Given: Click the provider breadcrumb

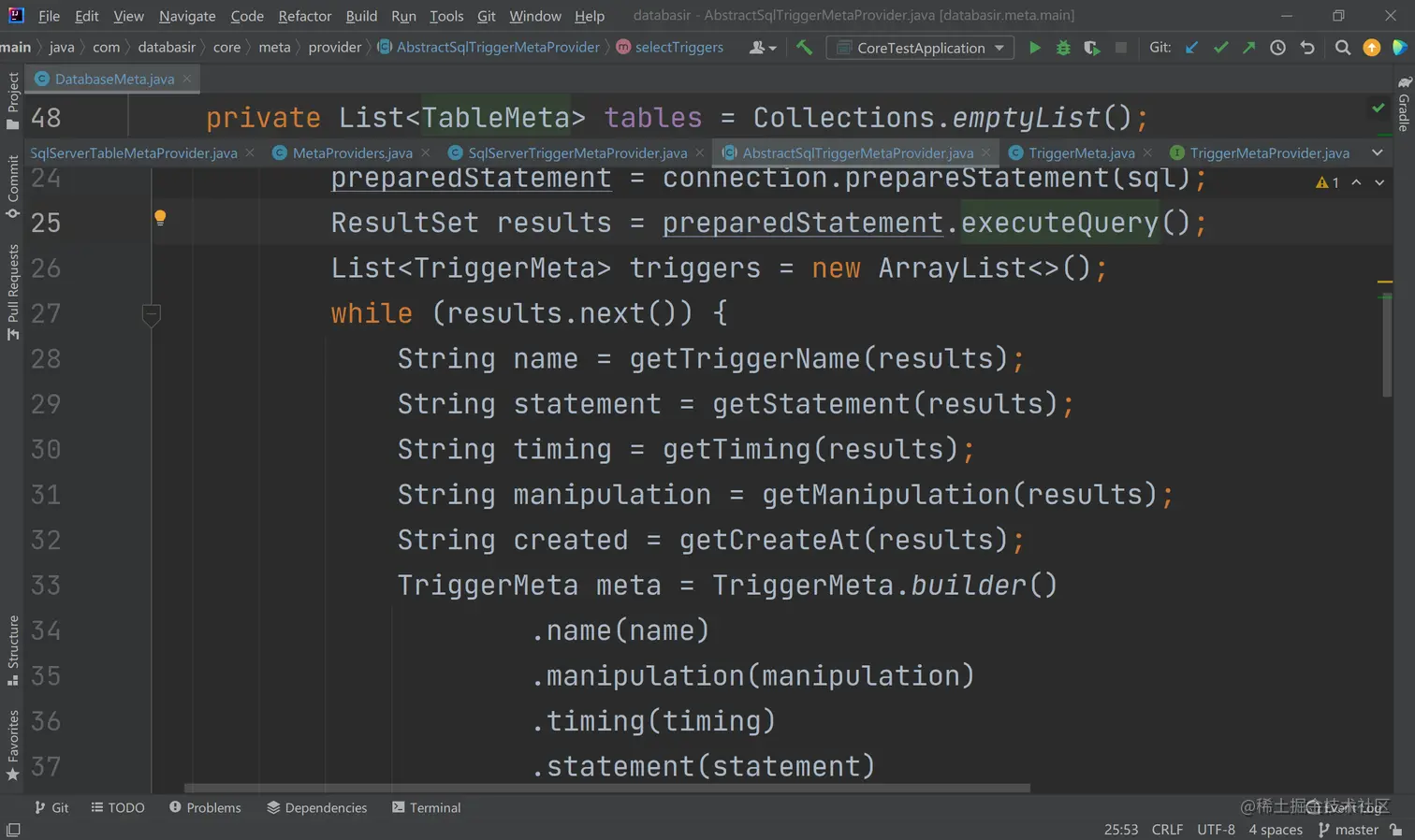Looking at the screenshot, I should [x=335, y=47].
